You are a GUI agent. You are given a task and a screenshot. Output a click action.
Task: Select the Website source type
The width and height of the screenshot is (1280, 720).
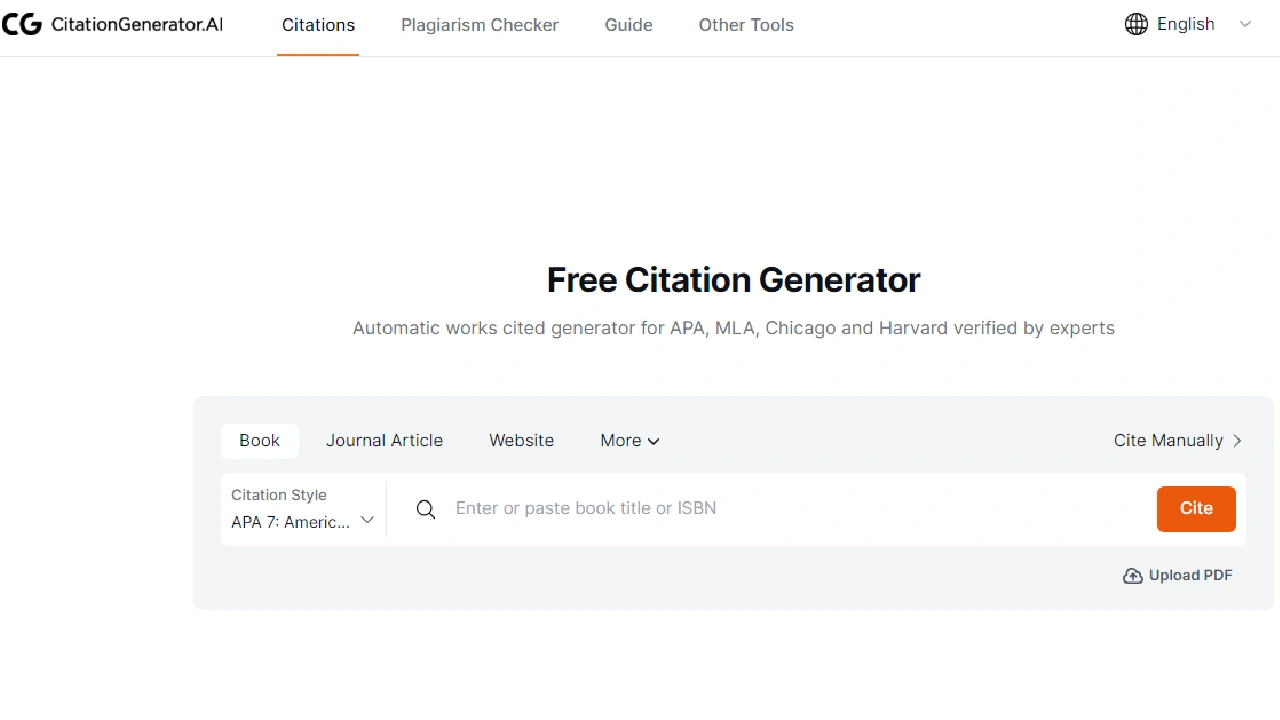point(521,440)
